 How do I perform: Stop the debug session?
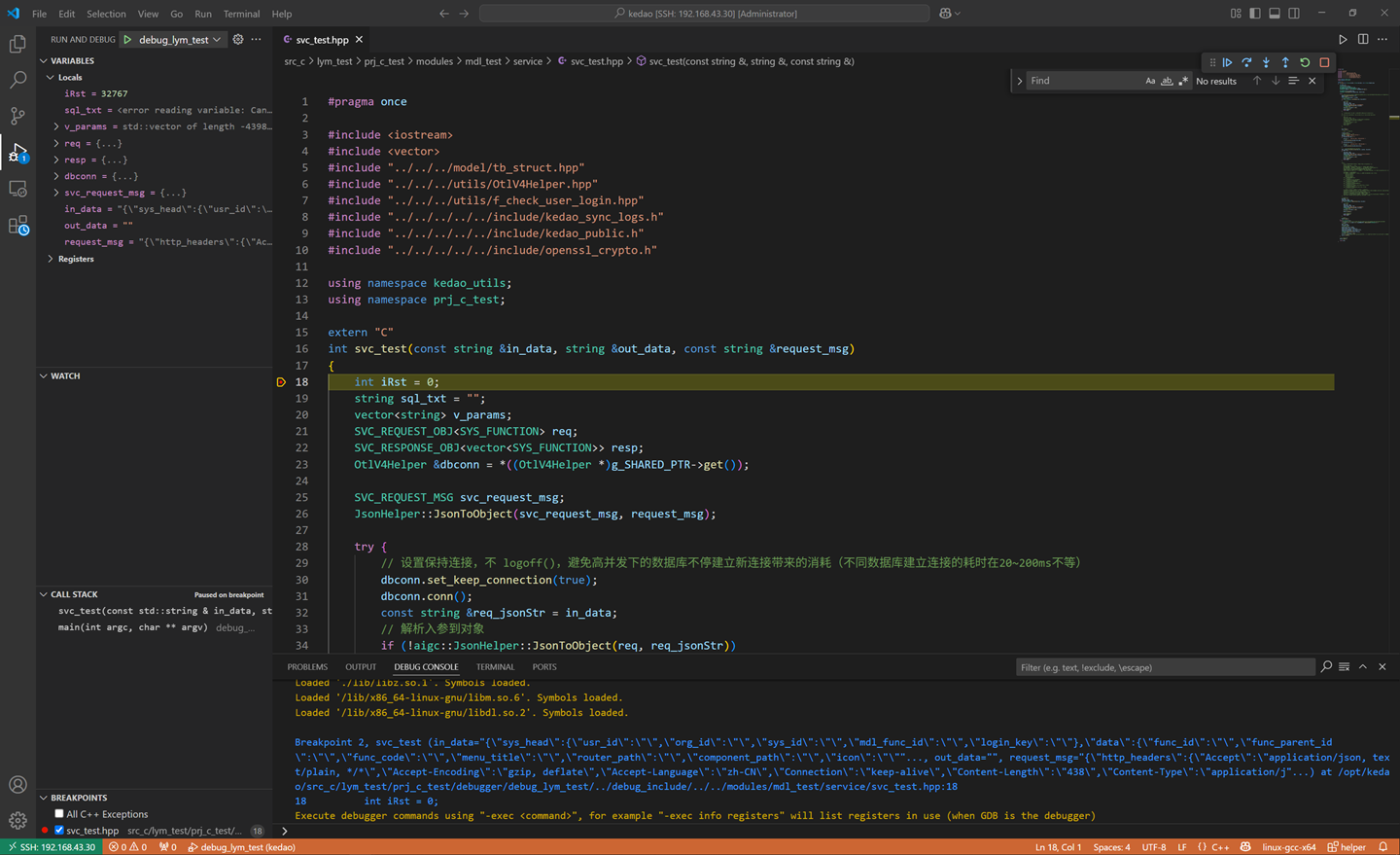(1324, 62)
